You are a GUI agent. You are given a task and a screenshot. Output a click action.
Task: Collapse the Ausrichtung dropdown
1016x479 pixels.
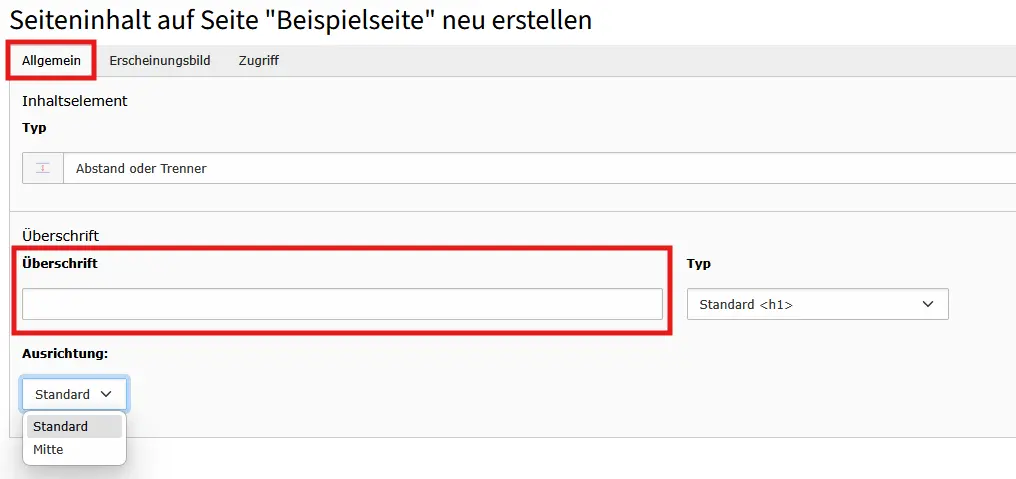[x=74, y=394]
